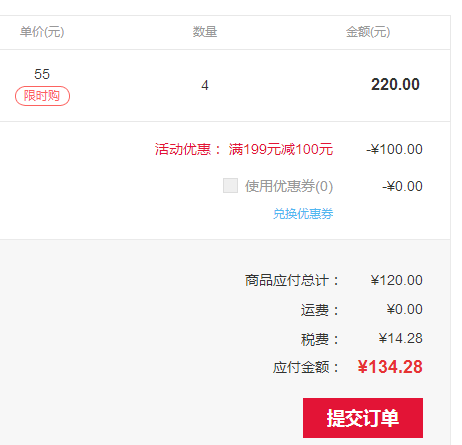Click the -¥100.00 discount amount
The height and width of the screenshot is (445, 462).
click(394, 149)
